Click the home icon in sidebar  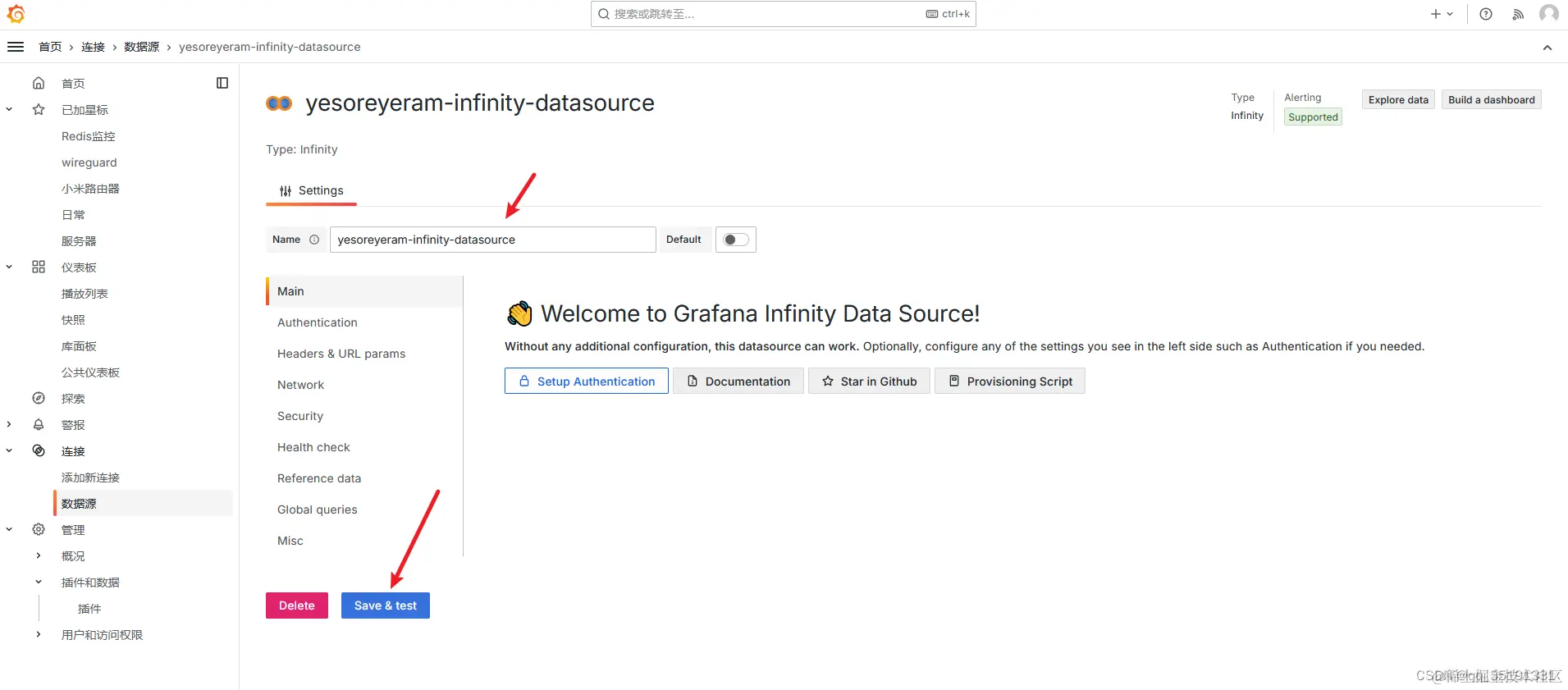39,83
